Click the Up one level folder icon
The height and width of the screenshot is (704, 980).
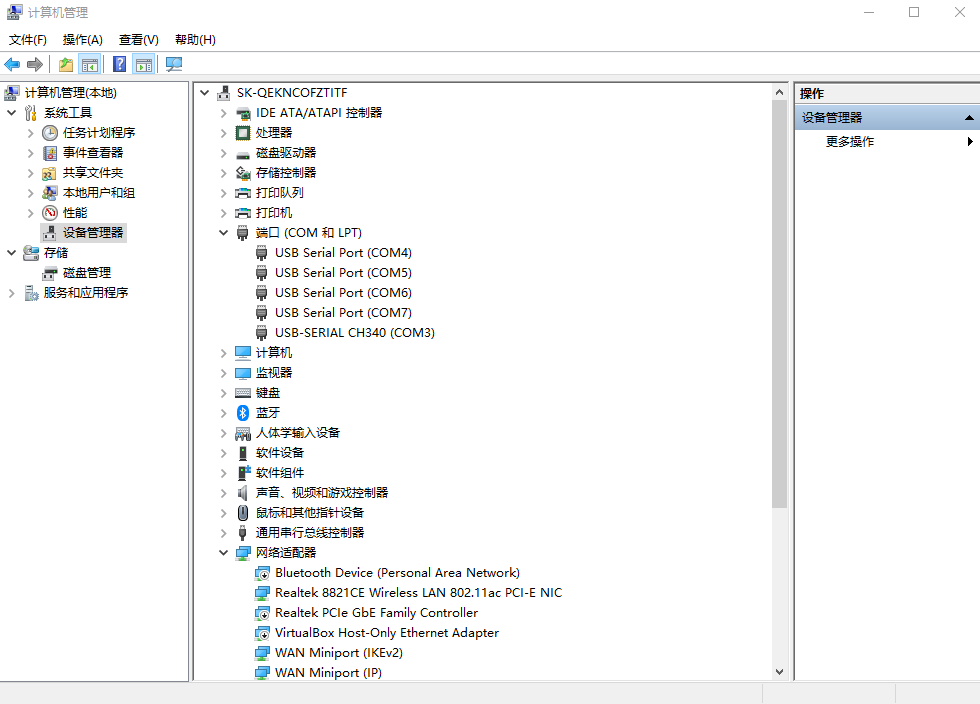[x=66, y=64]
